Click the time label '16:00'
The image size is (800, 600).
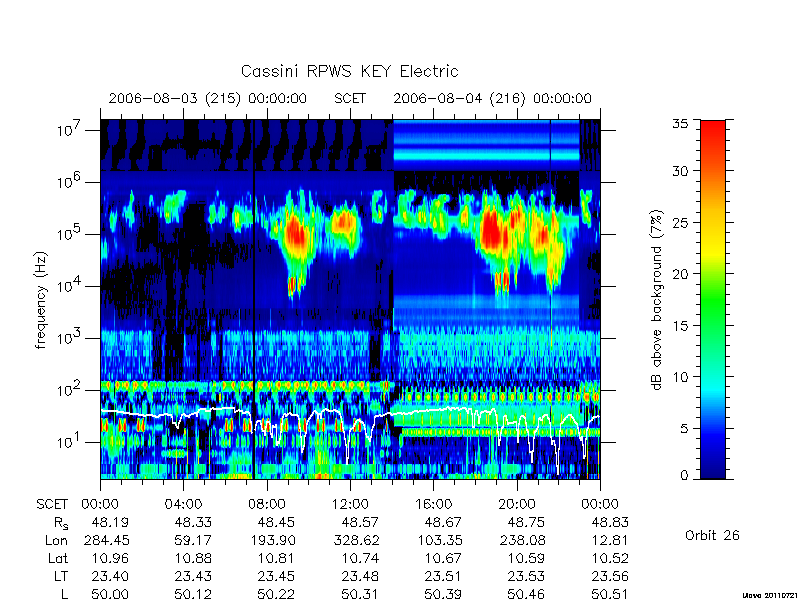434,505
